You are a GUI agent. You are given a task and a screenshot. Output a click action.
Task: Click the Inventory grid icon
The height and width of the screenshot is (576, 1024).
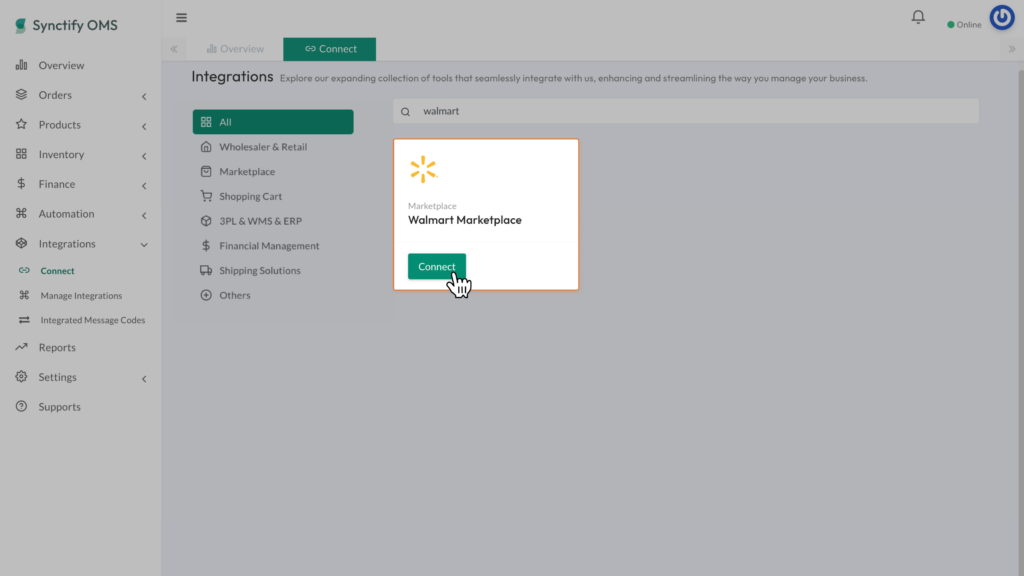[22, 154]
